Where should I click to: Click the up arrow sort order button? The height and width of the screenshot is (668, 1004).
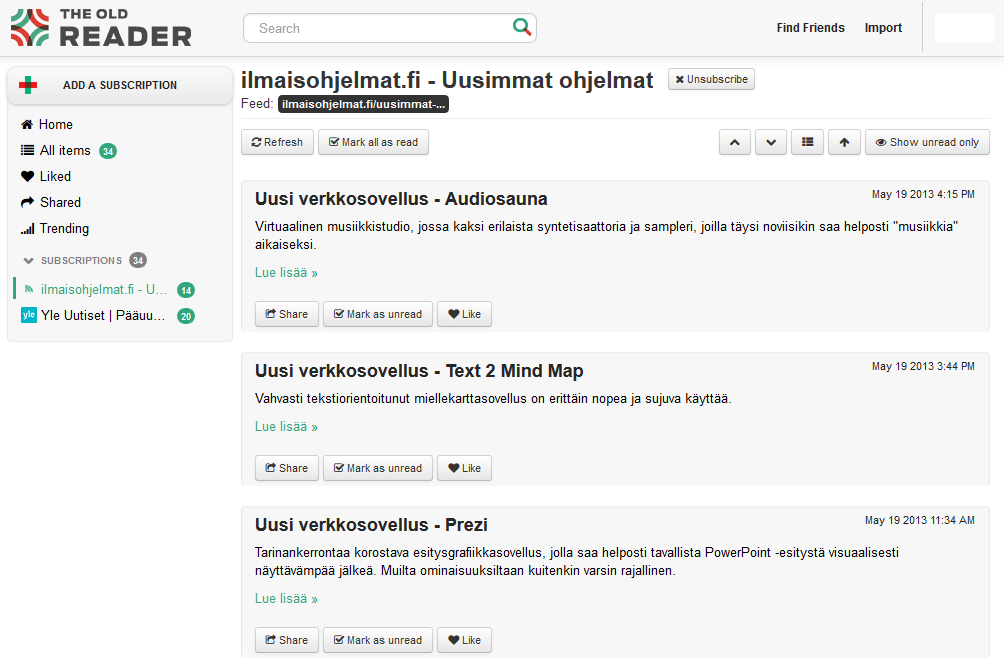click(845, 142)
